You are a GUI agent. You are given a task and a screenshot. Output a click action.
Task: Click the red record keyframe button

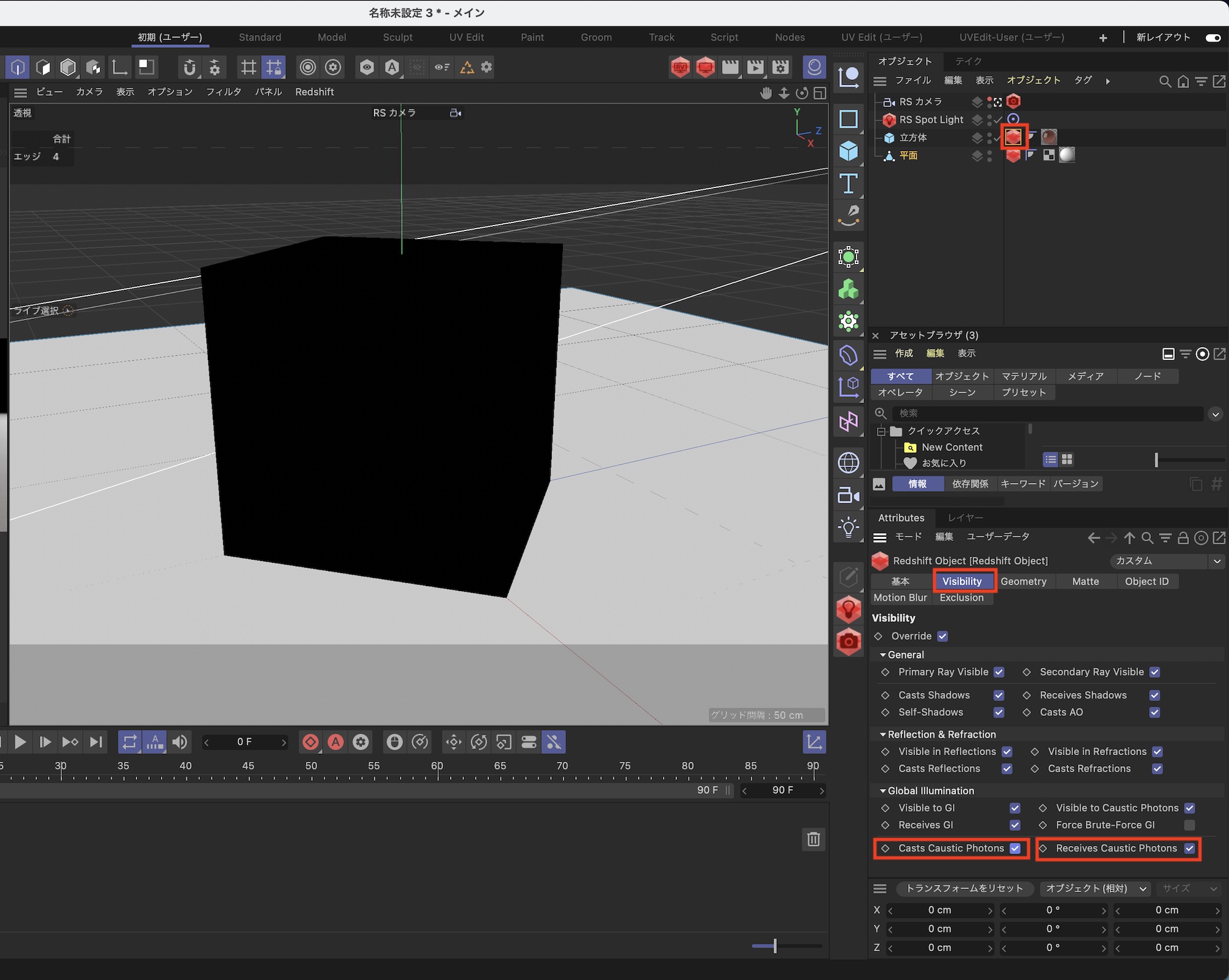coord(311,742)
